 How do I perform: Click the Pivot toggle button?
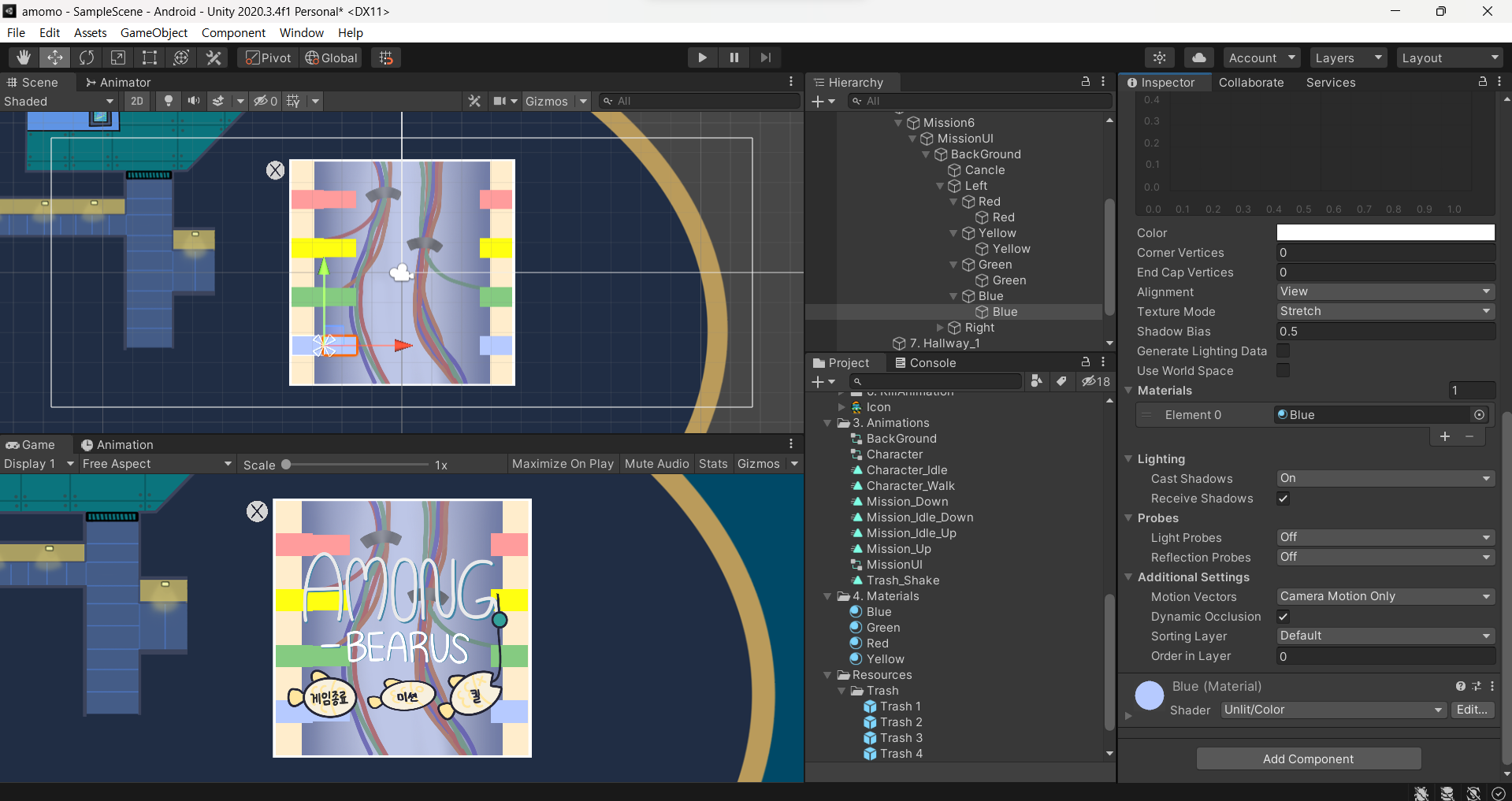pyautogui.click(x=268, y=57)
